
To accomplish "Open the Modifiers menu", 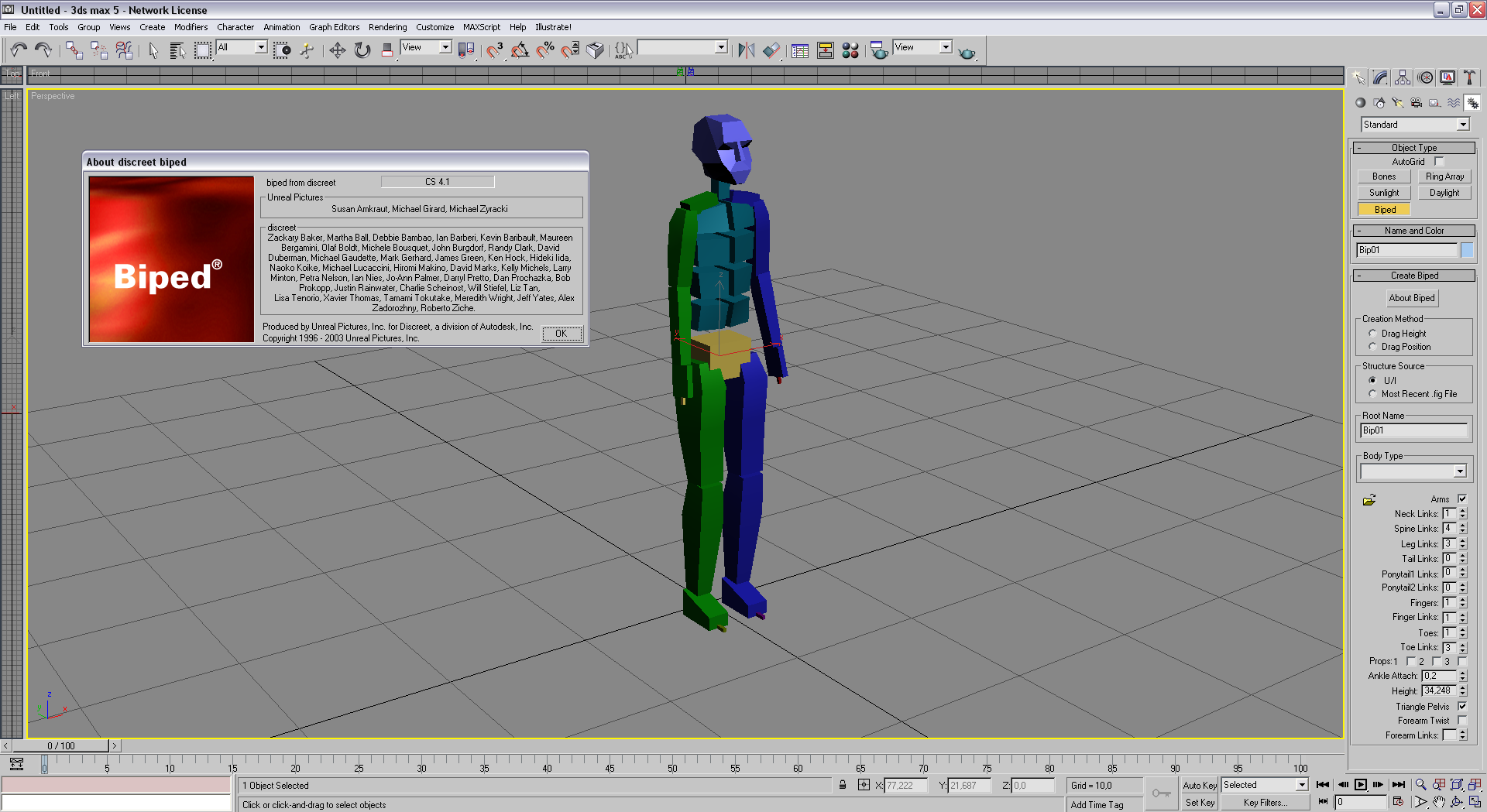I will click(x=191, y=27).
